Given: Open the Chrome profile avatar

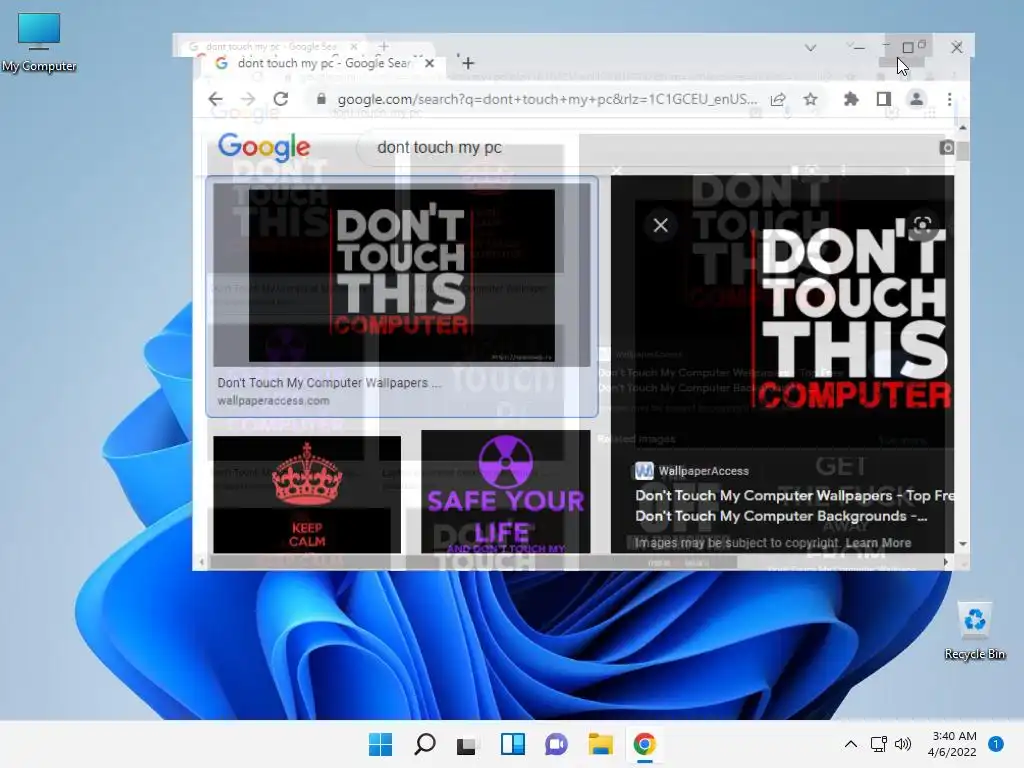Looking at the screenshot, I should pos(916,99).
